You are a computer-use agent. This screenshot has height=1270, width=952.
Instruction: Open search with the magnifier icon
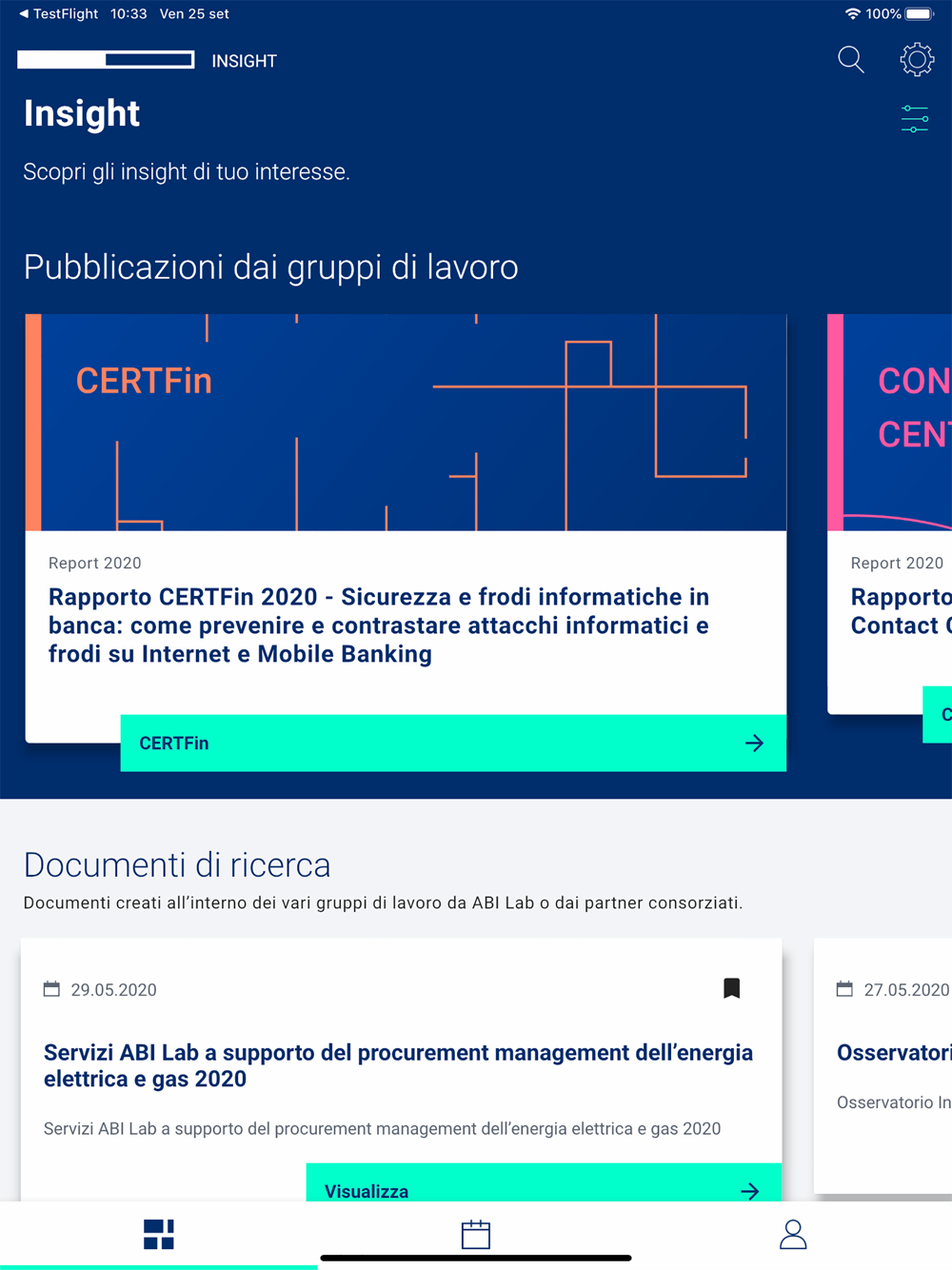click(x=851, y=60)
